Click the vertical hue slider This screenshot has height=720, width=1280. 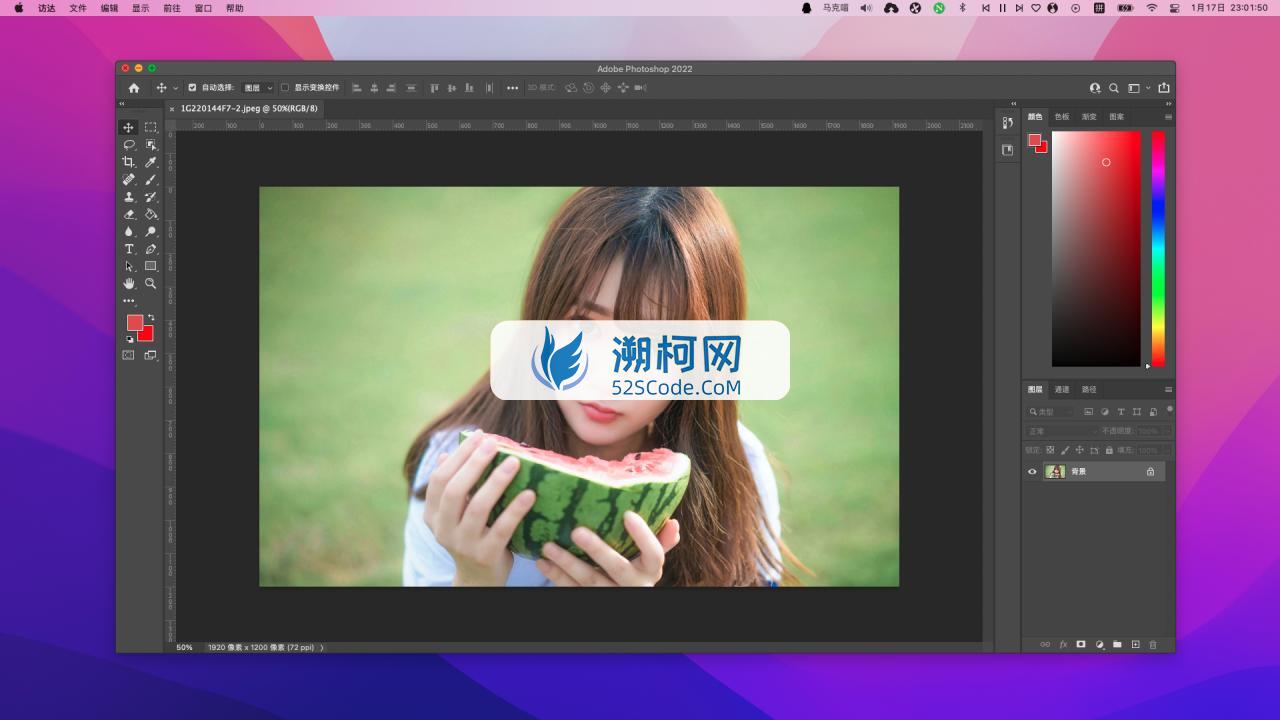point(1158,248)
